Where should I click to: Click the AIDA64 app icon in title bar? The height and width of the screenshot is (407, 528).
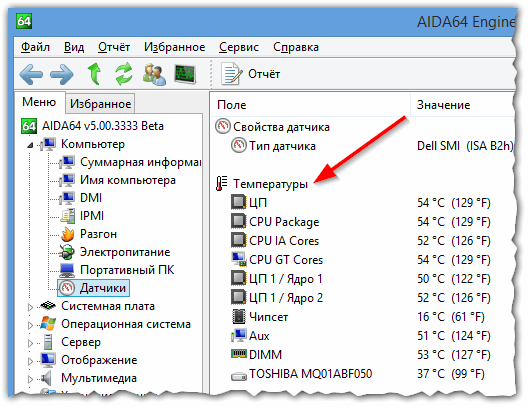click(24, 22)
